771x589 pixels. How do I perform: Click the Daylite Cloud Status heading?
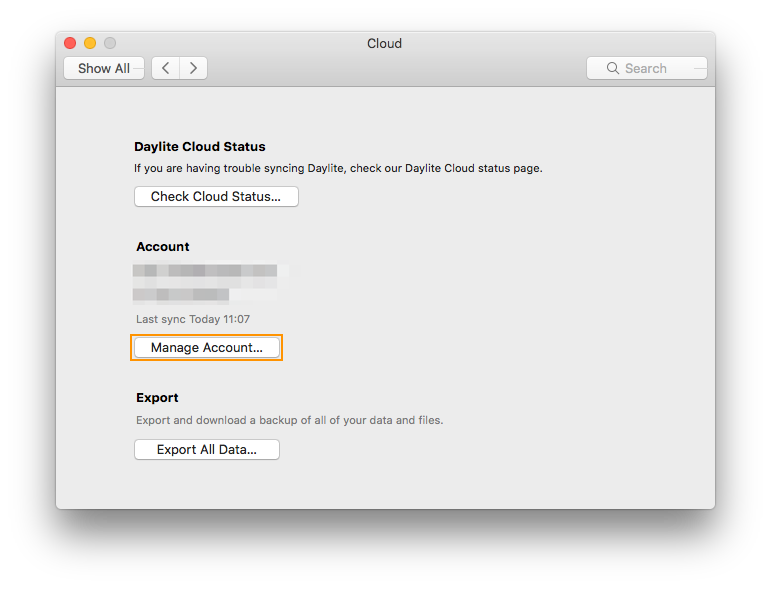click(200, 147)
